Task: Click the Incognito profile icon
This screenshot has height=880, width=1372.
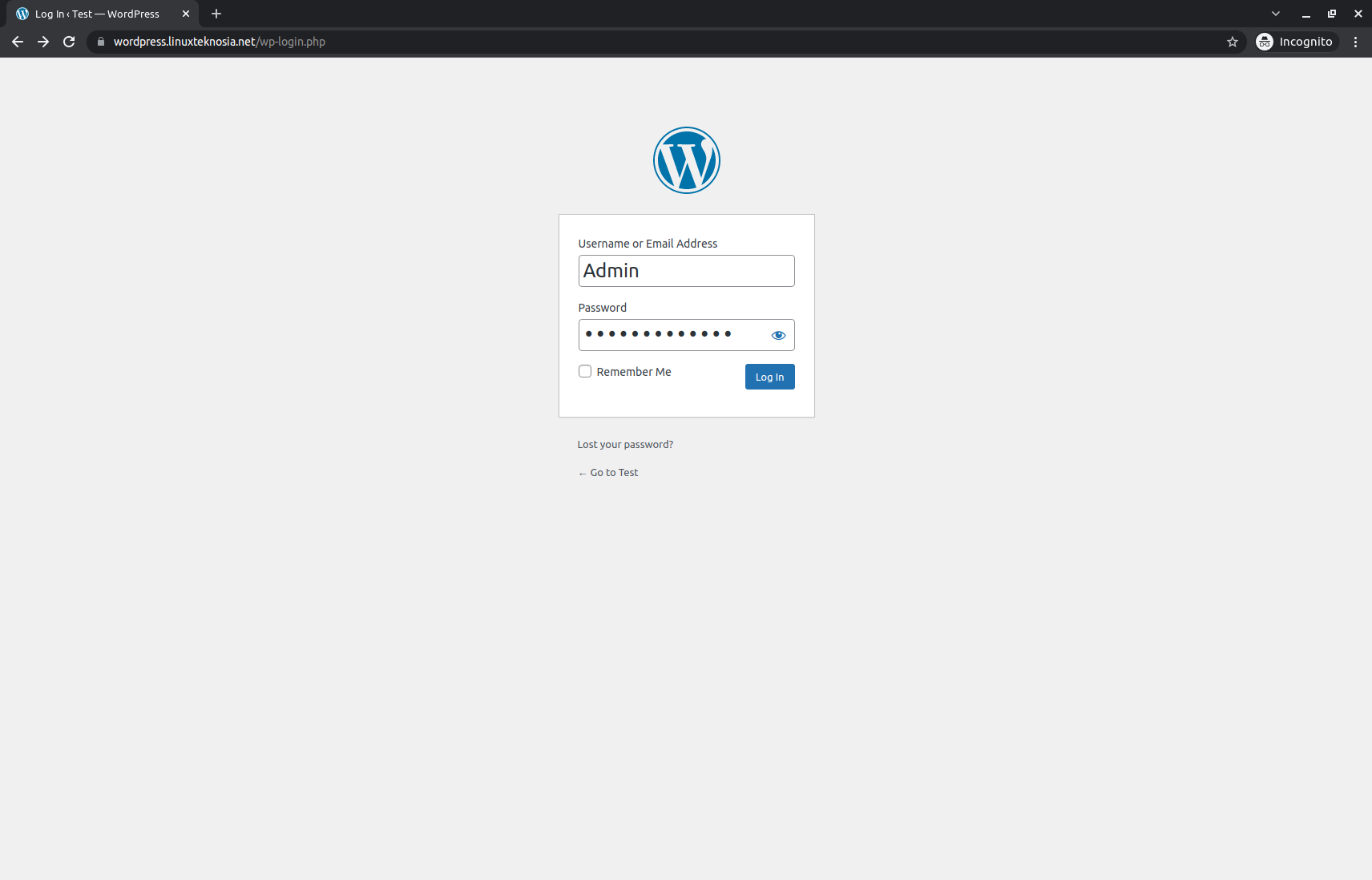Action: coord(1265,42)
